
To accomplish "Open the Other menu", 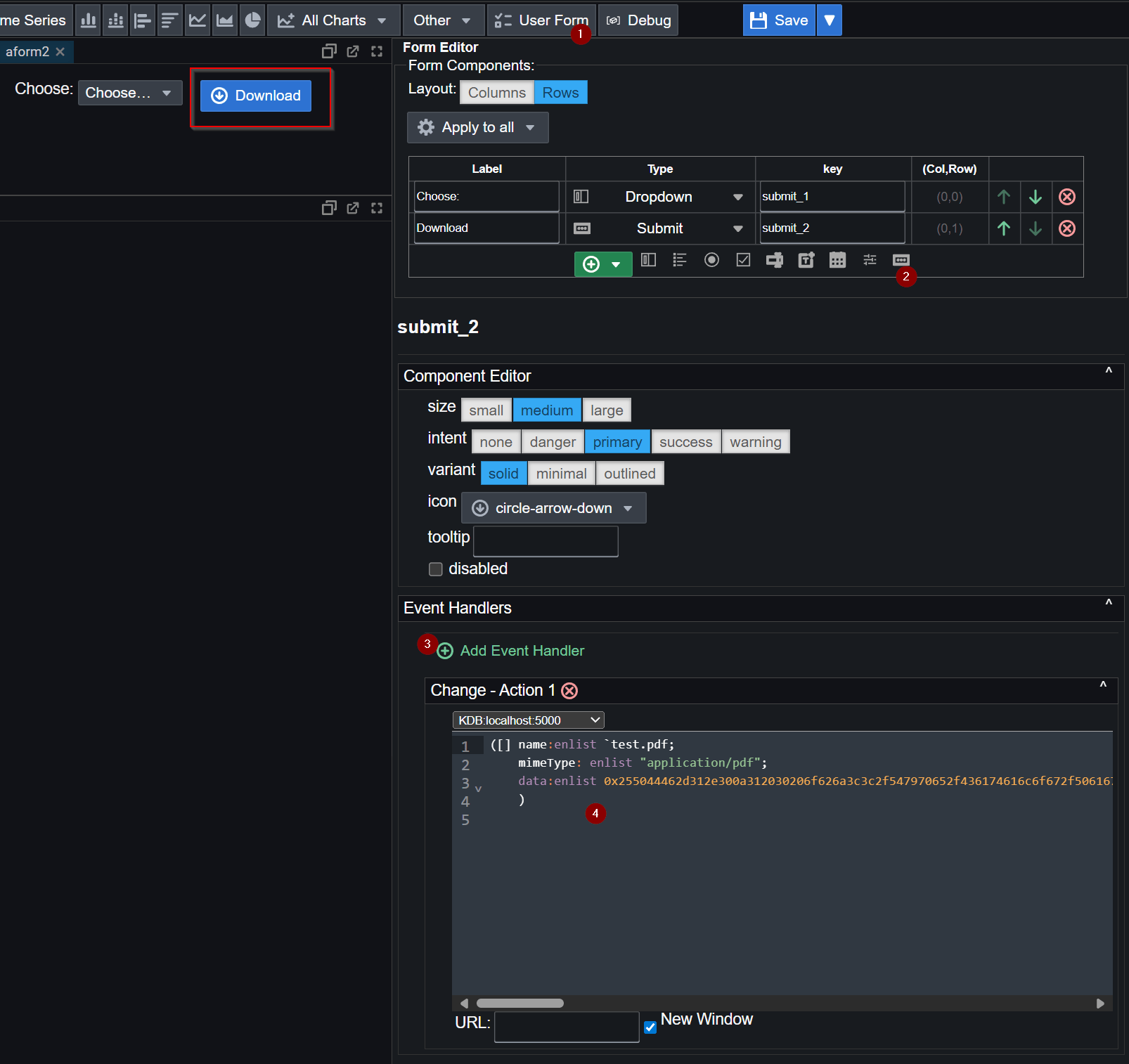I will tap(442, 20).
